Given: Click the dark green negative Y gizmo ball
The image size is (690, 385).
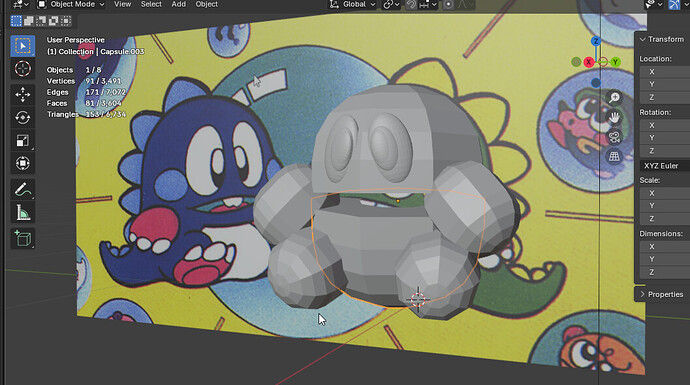Looking at the screenshot, I should click(x=576, y=62).
